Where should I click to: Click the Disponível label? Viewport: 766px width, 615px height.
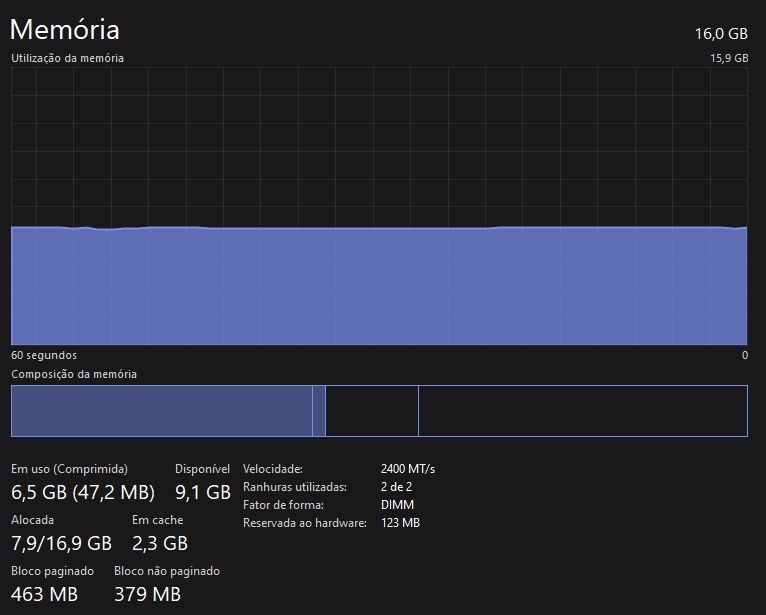202,469
